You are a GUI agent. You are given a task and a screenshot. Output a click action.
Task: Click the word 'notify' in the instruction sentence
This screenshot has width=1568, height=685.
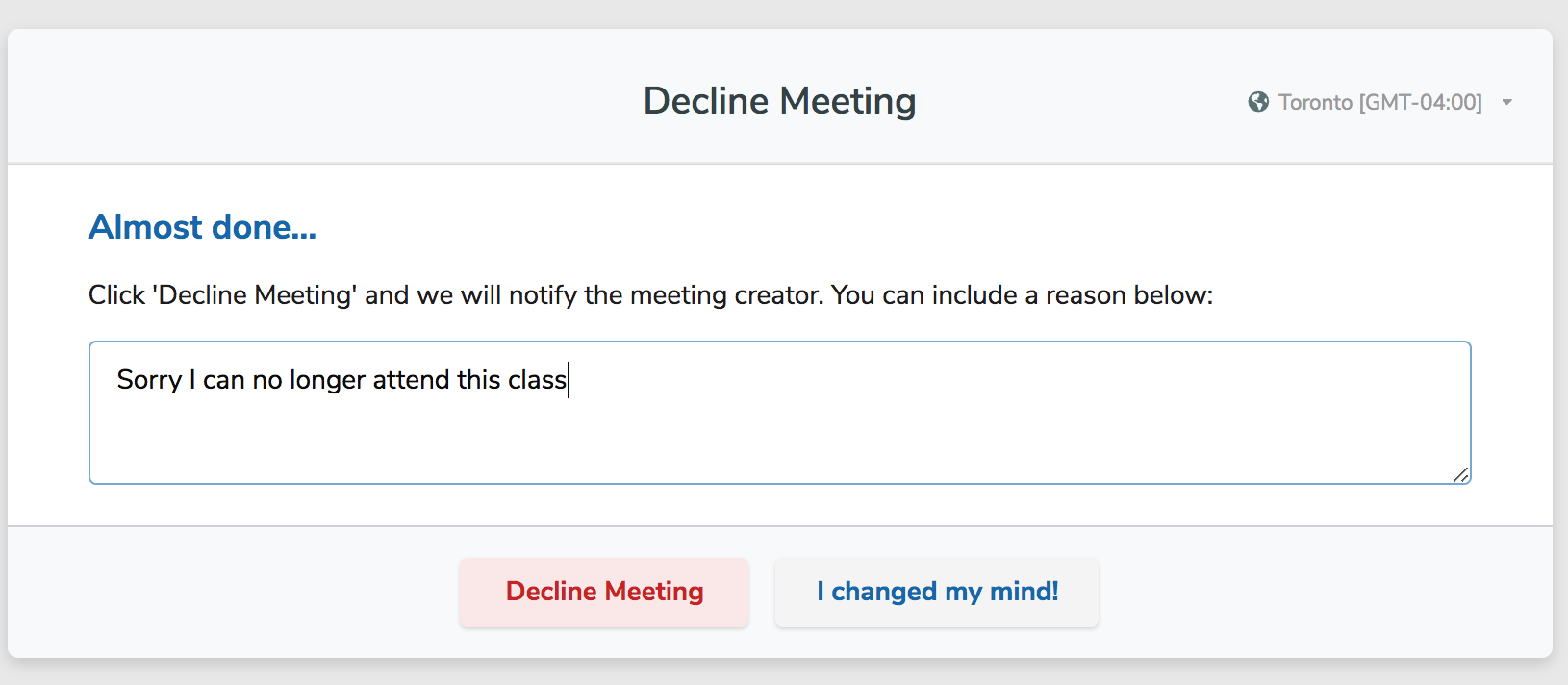click(x=543, y=295)
